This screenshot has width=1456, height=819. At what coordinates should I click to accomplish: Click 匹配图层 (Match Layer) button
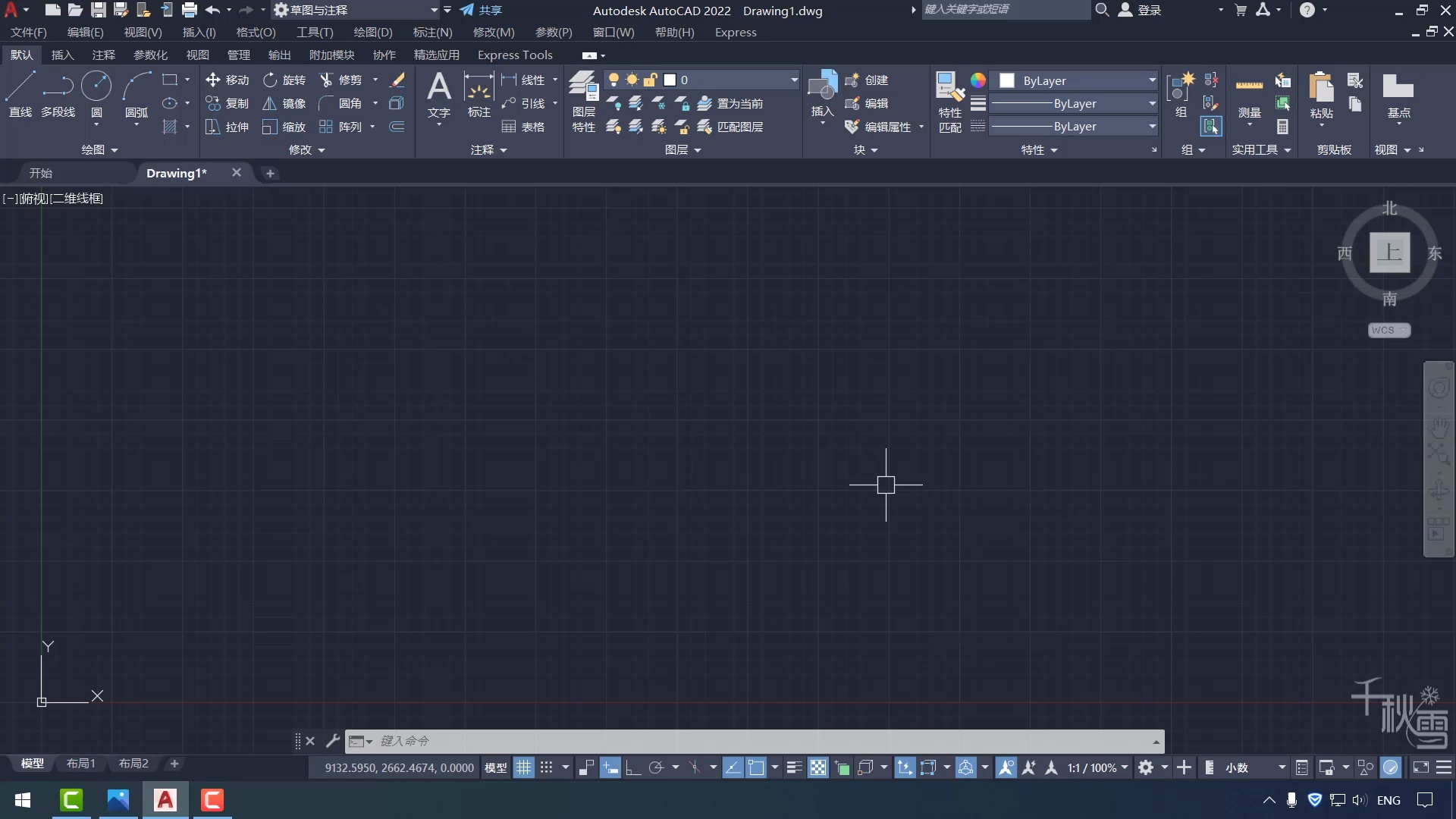coord(730,127)
